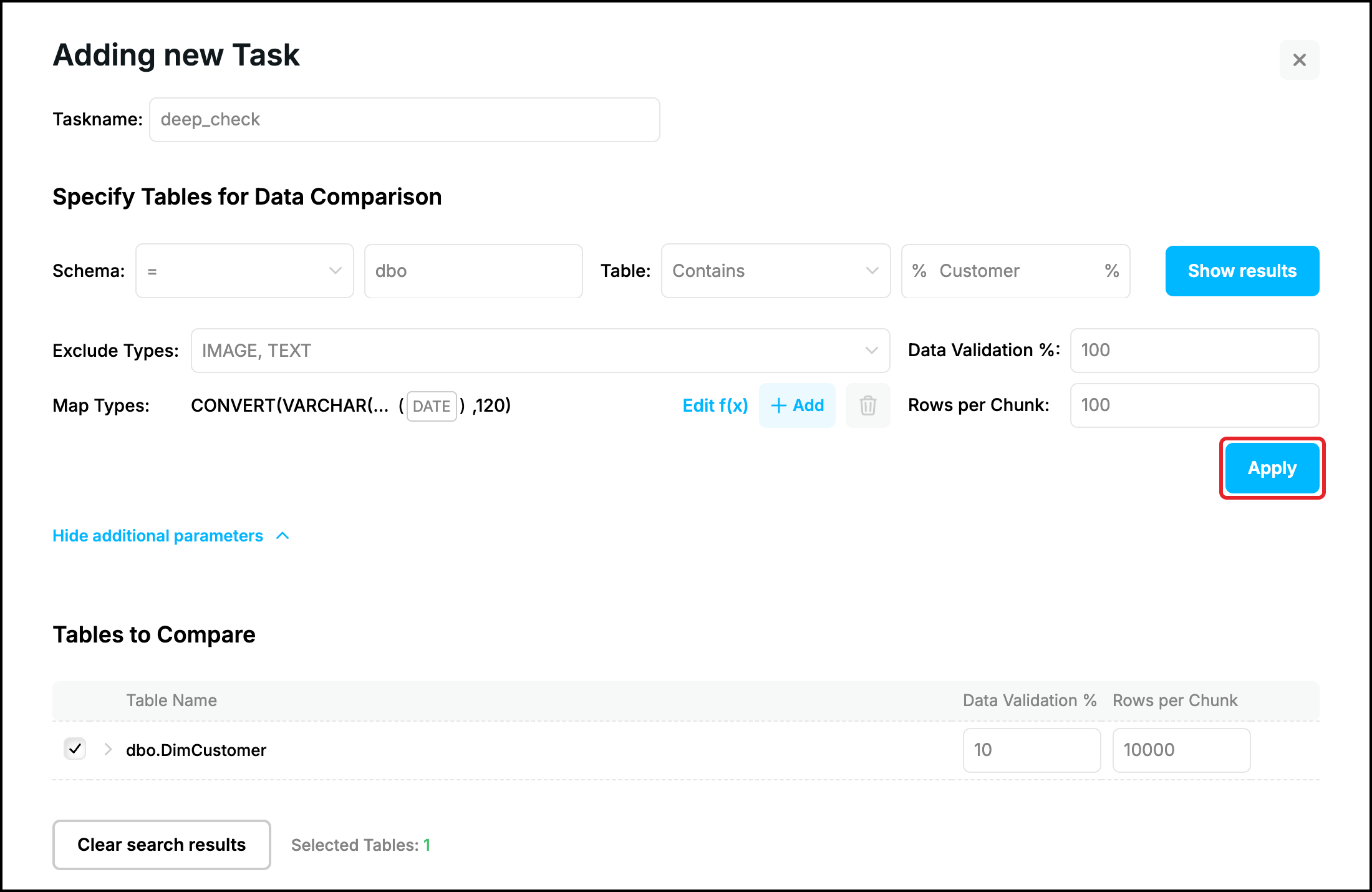Click the top Data Validation % field
Viewport: 1372px width, 892px height.
[x=1194, y=350]
